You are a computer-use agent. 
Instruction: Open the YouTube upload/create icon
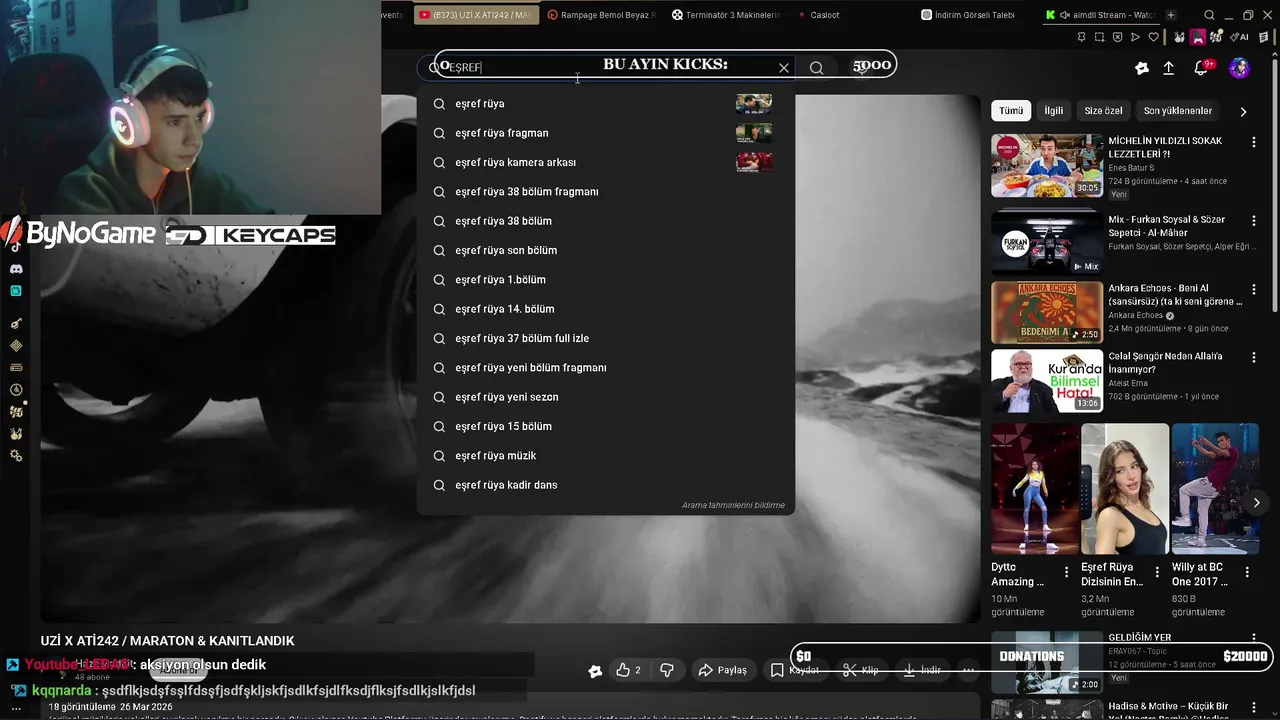(x=1168, y=68)
